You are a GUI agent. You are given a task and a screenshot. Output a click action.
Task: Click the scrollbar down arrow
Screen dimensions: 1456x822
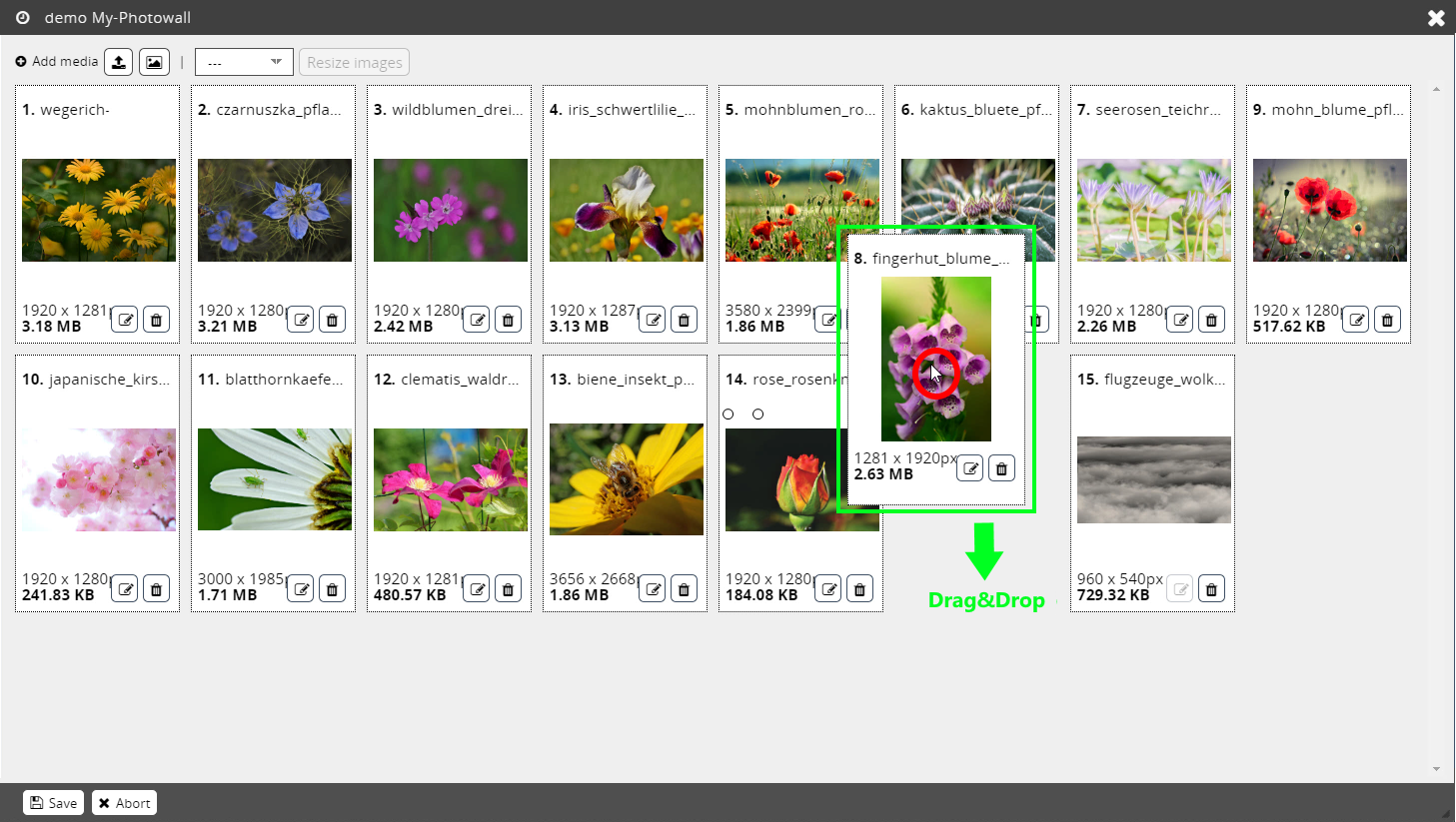tap(1436, 769)
